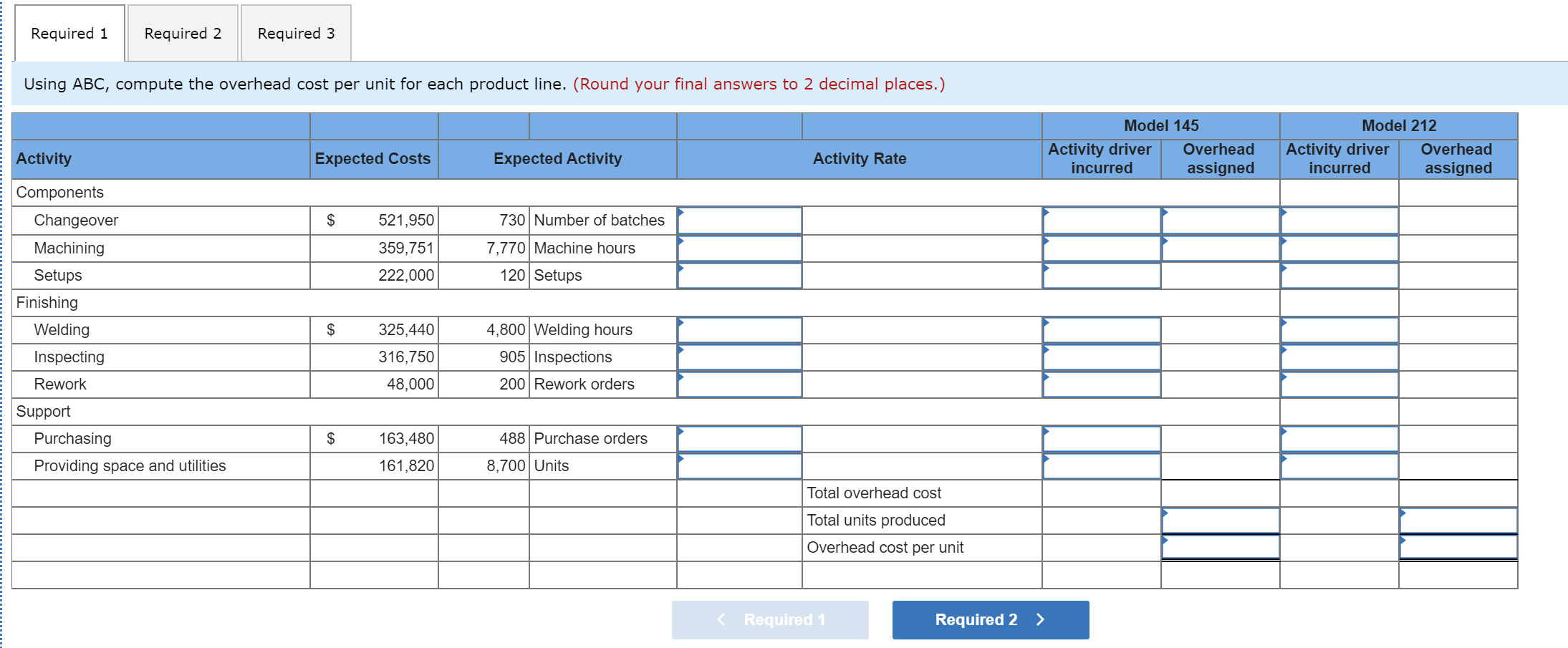
Task: Select the Required 1 tab
Action: 69,33
